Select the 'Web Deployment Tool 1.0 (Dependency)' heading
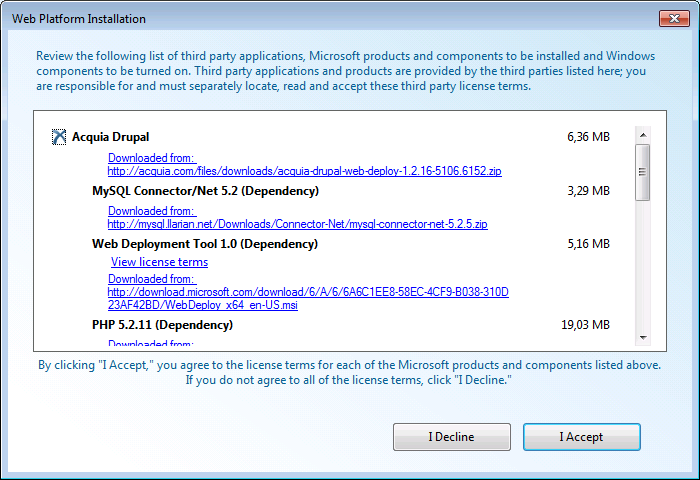 205,244
